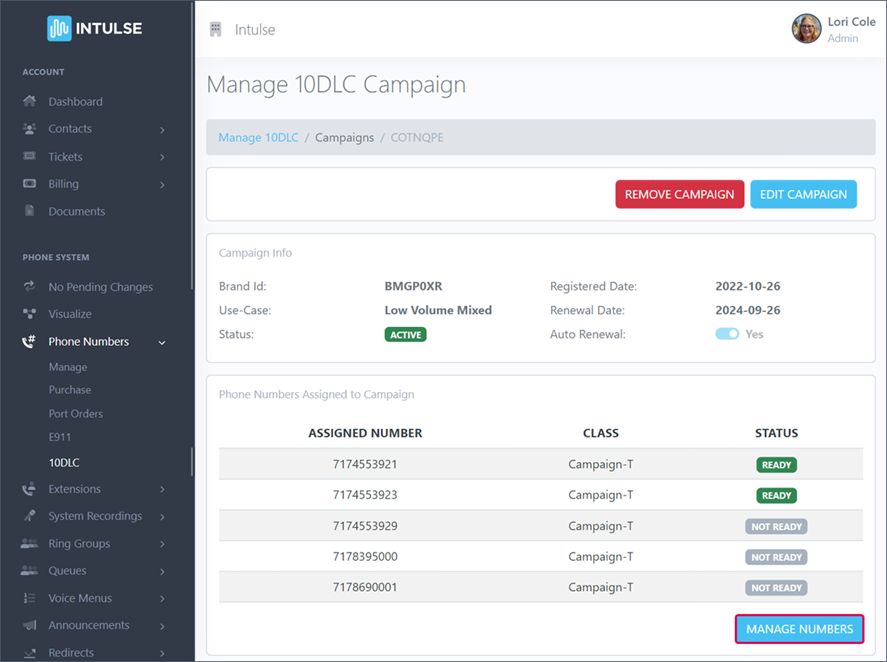The width and height of the screenshot is (887, 662).
Task: Open the E911 submenu item
Action: (x=60, y=438)
